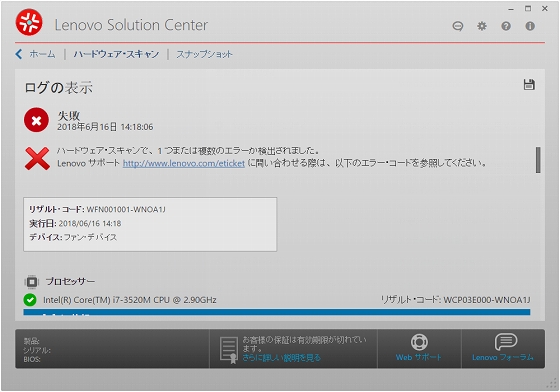Click the Lenovo Solution Center red logo
The height and width of the screenshot is (392, 560).
[29, 22]
